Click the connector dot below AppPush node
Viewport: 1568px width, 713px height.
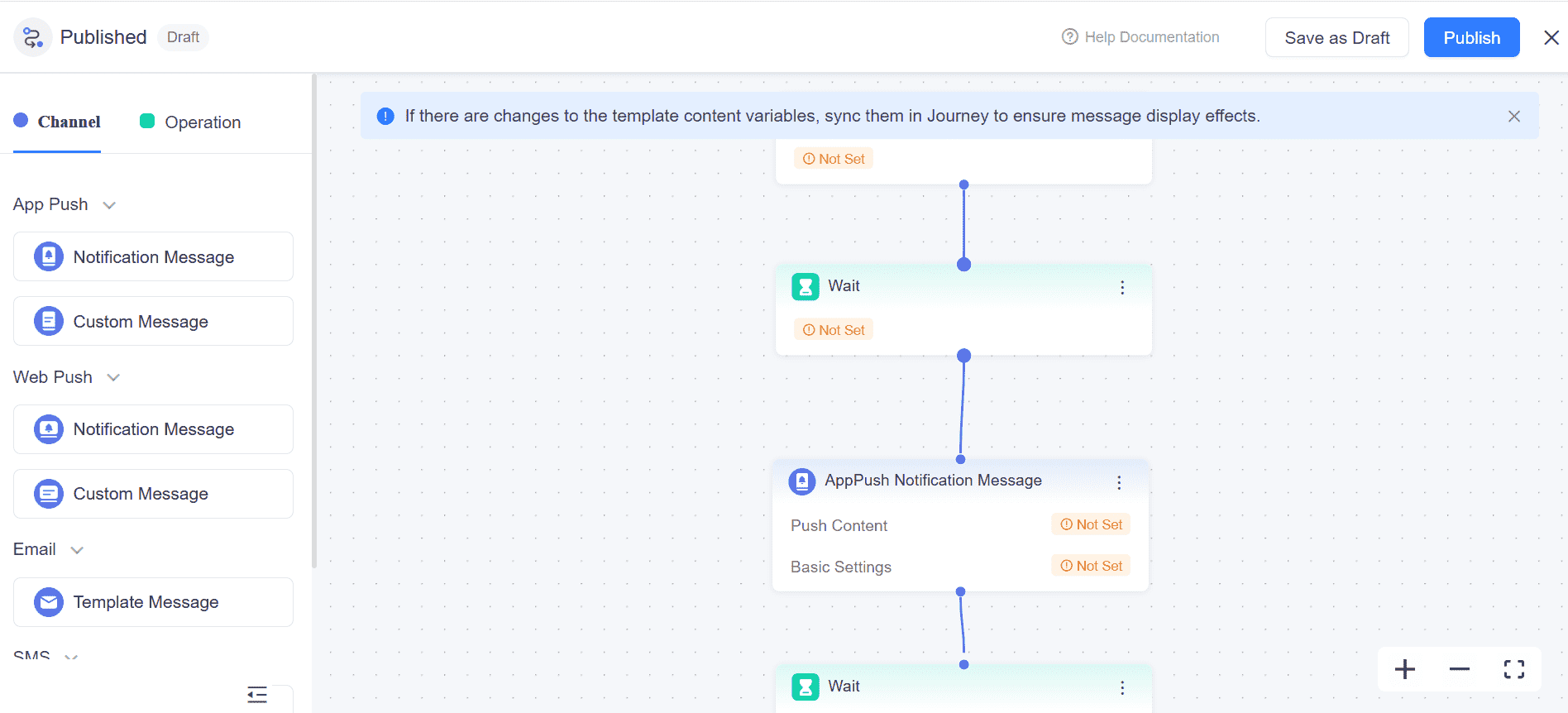tap(960, 591)
